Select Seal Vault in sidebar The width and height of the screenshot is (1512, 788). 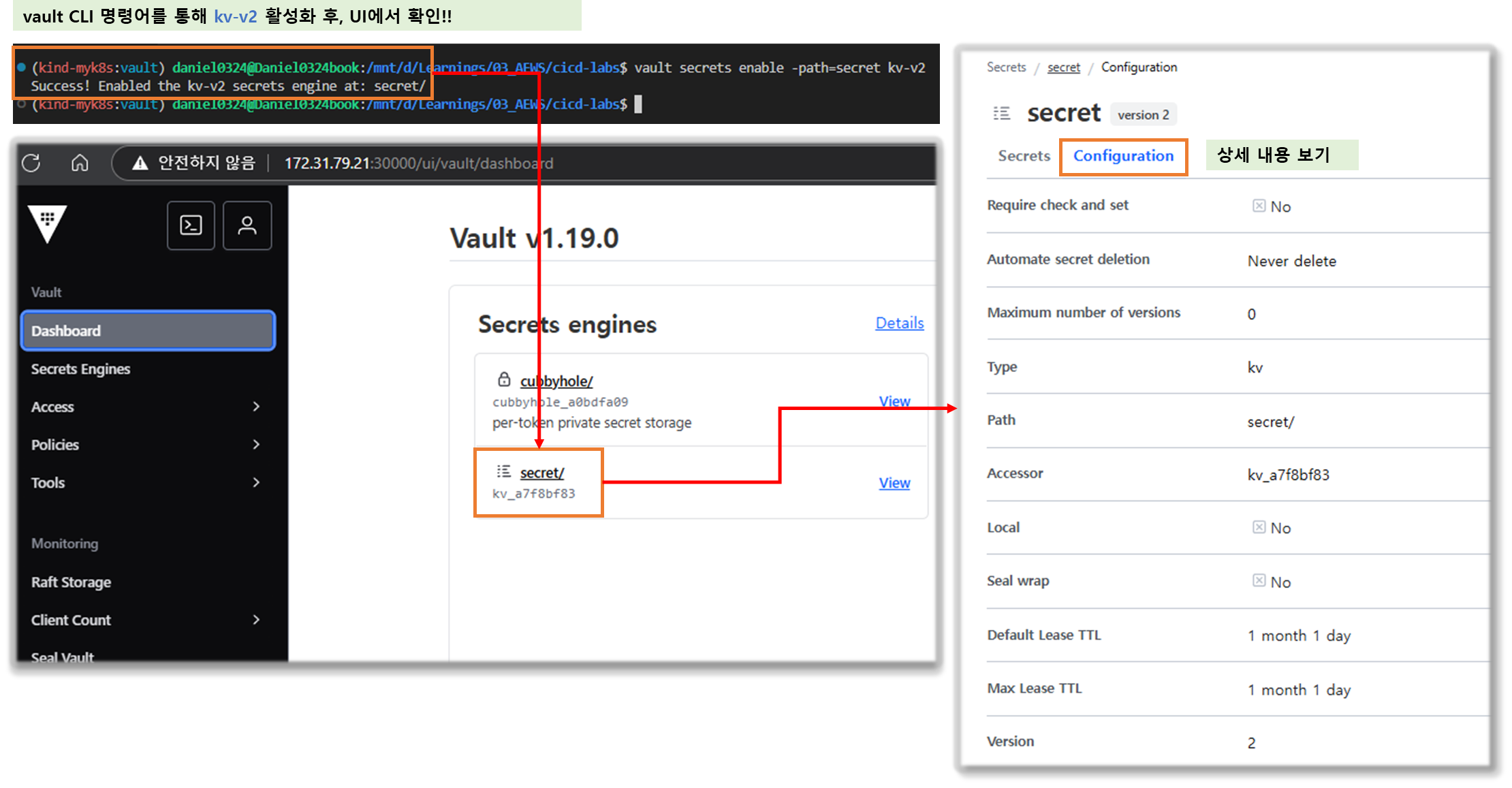[x=63, y=657]
